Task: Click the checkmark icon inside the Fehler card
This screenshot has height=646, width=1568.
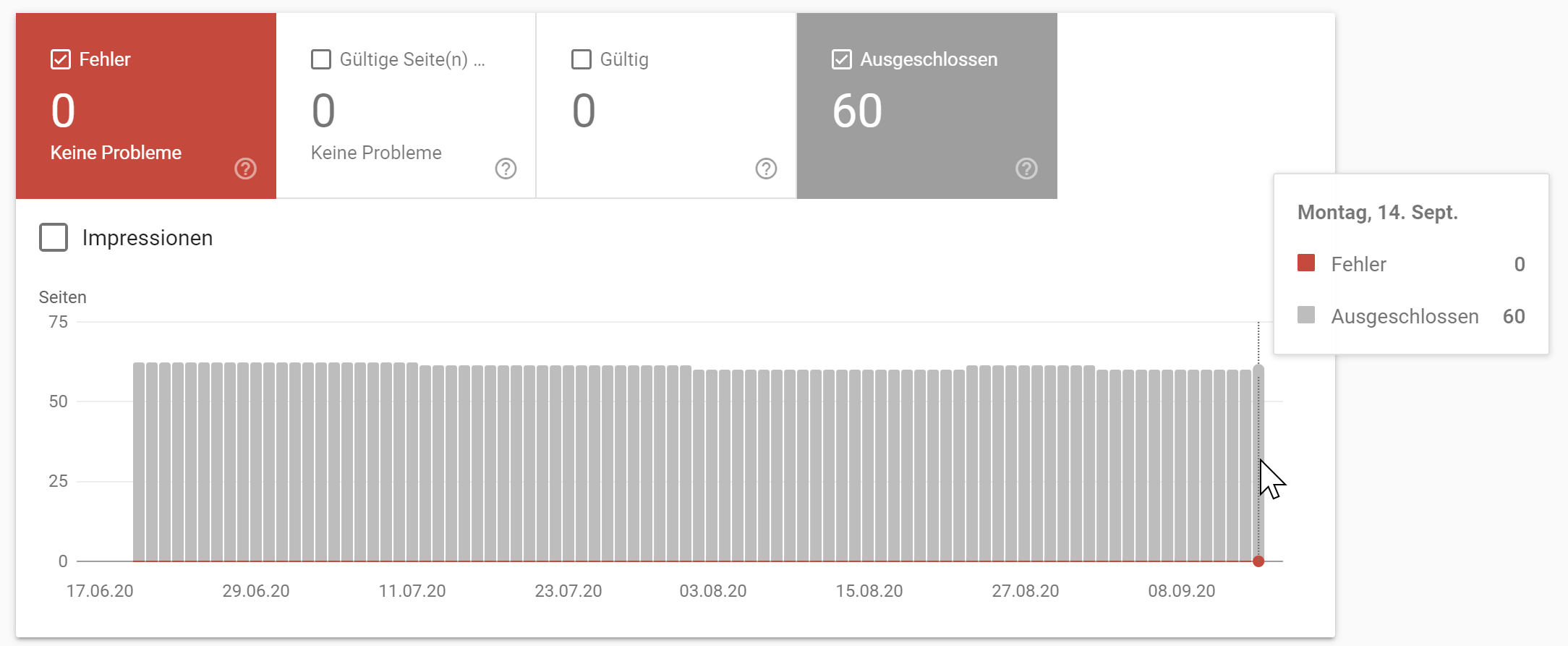Action: (x=59, y=59)
